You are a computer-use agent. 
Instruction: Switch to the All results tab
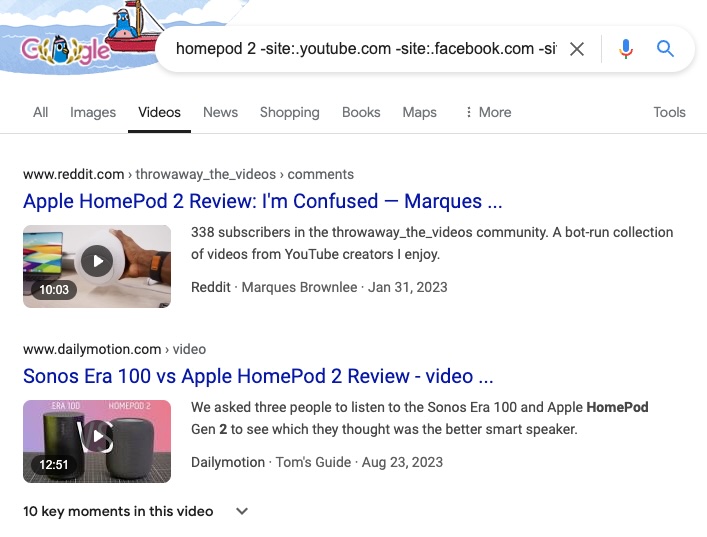coord(40,112)
